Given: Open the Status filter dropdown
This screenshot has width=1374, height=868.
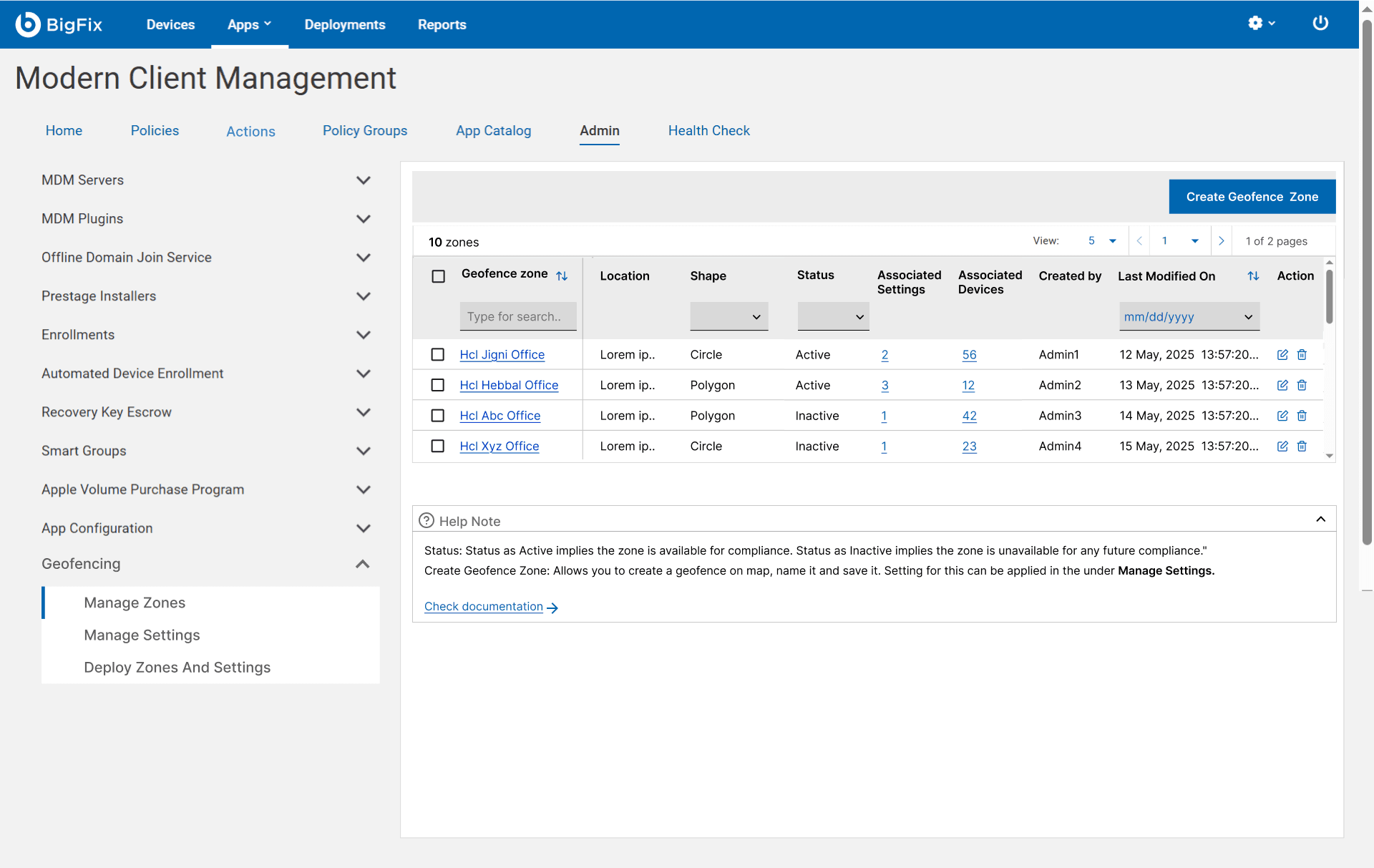Looking at the screenshot, I should pyautogui.click(x=833, y=316).
